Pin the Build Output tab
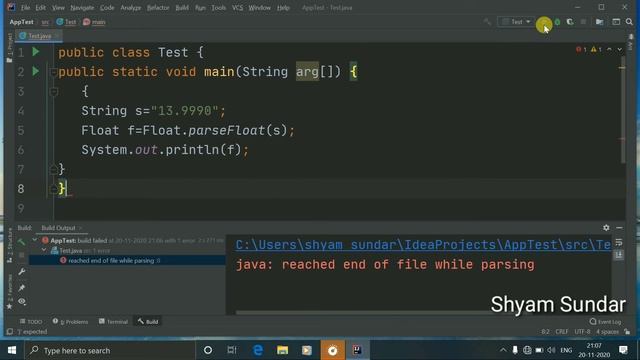Screen dimensions: 640x360 22,288
